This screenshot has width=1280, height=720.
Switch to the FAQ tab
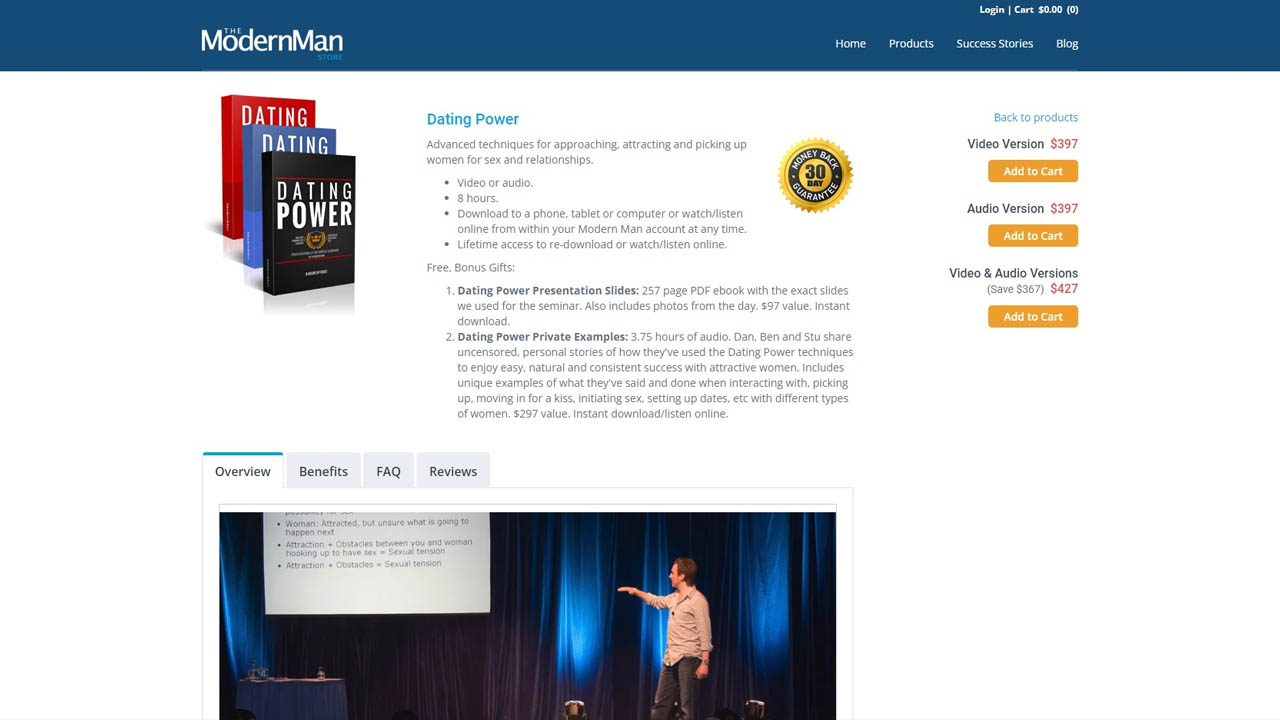tap(388, 470)
